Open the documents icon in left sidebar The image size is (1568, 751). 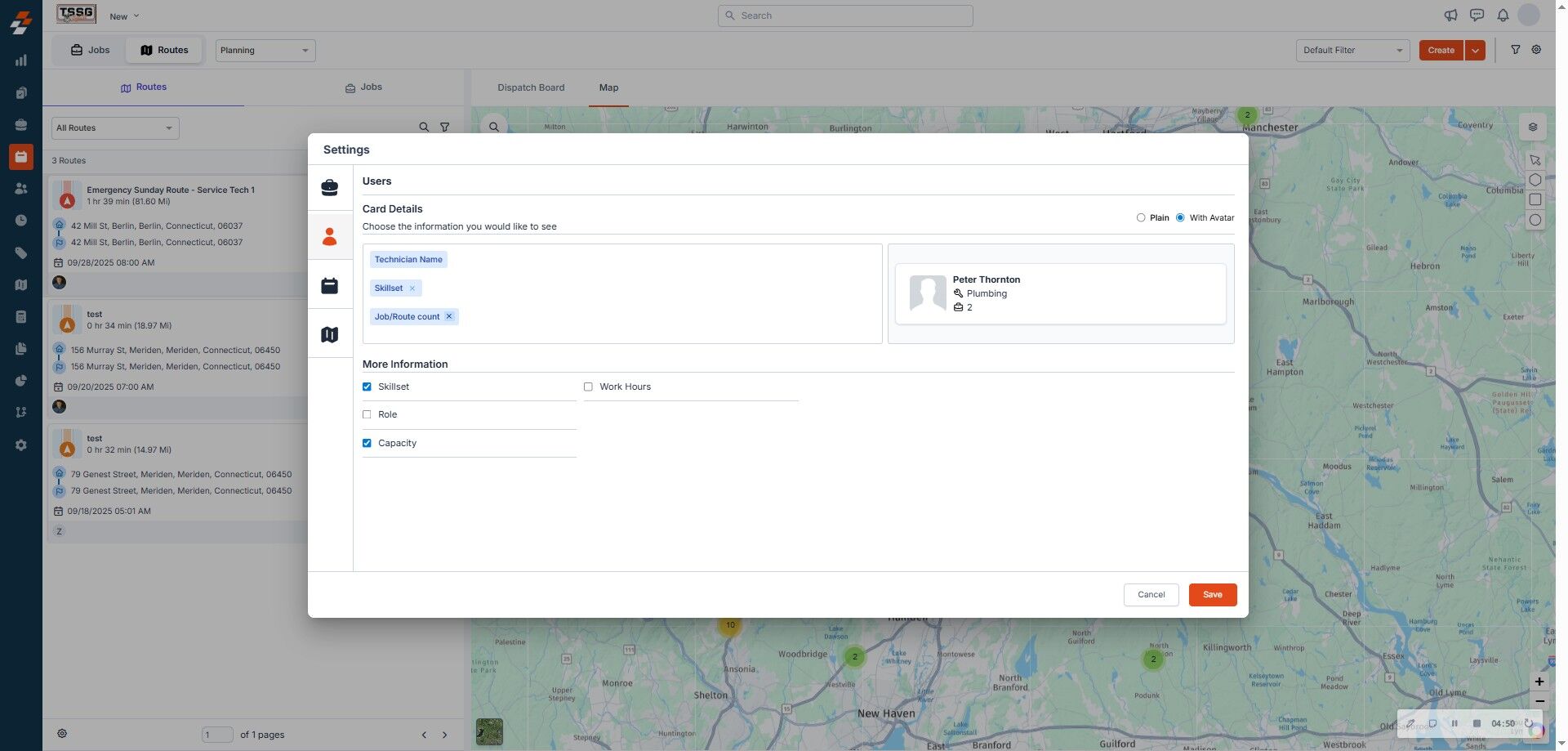[21, 349]
